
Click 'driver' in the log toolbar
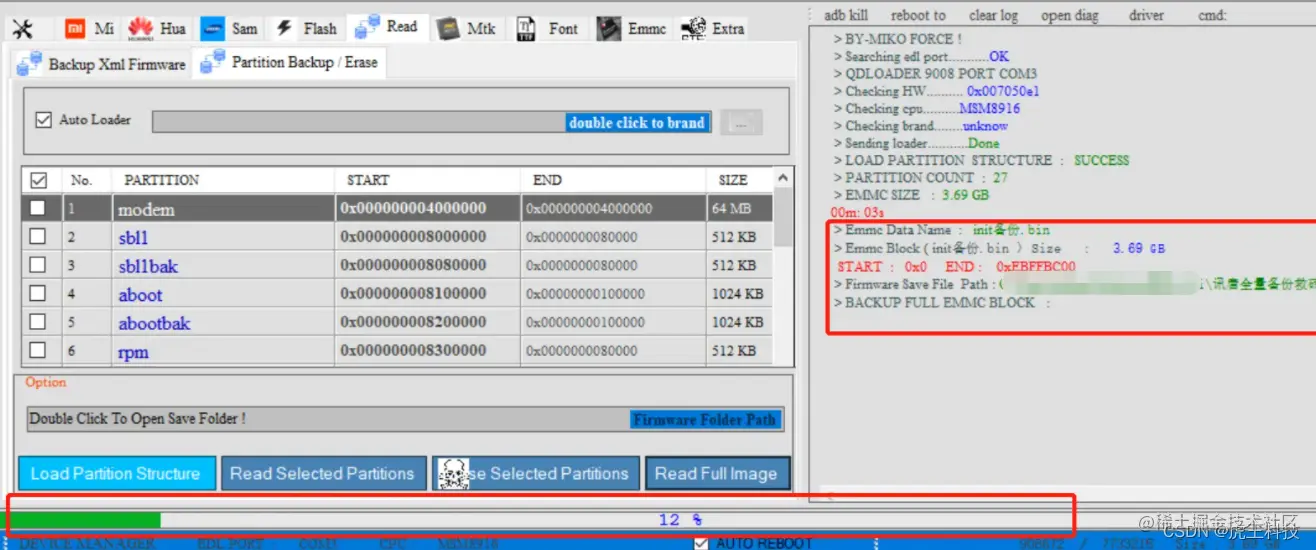click(1146, 15)
